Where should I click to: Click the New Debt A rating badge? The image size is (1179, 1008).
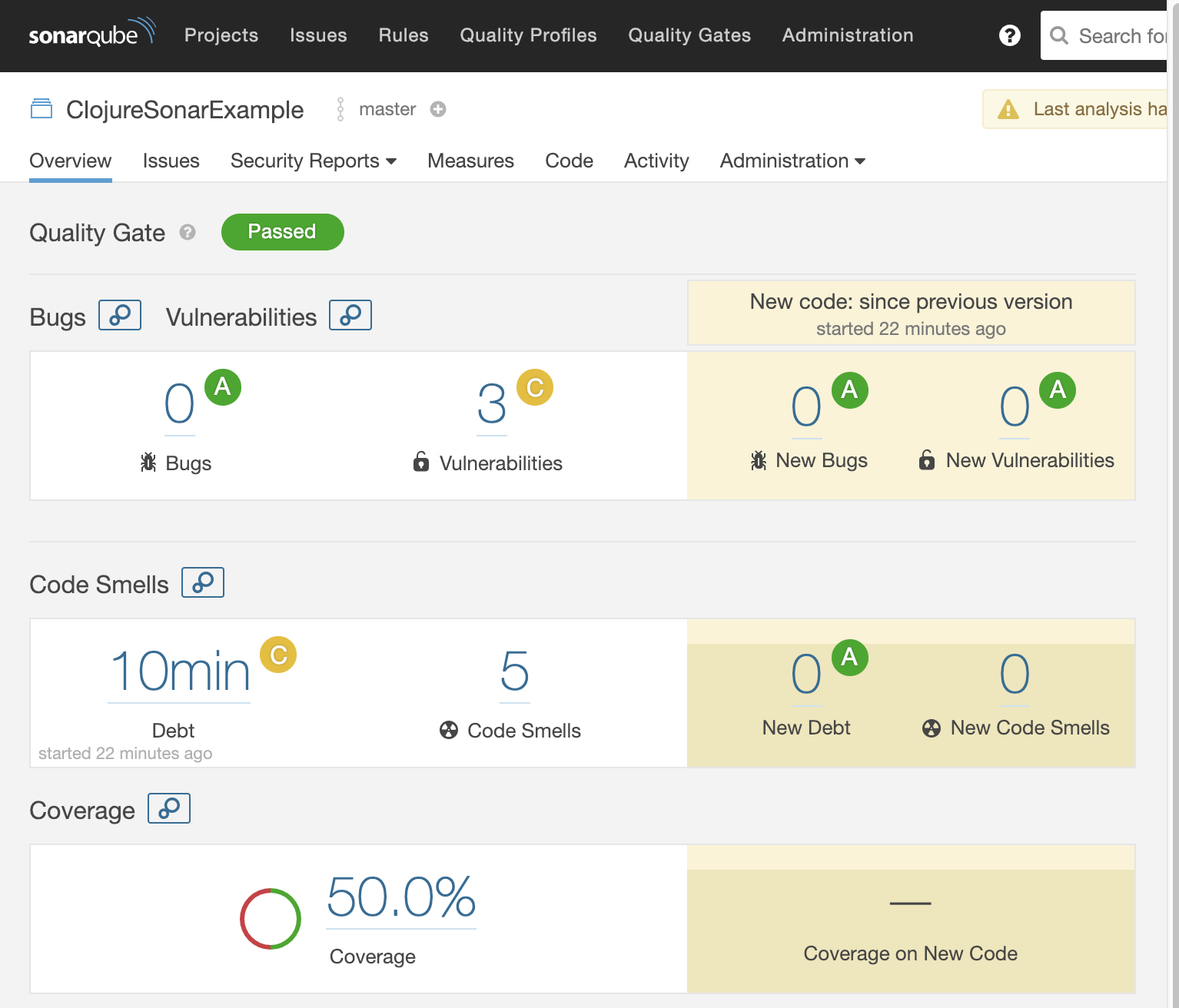(x=850, y=657)
